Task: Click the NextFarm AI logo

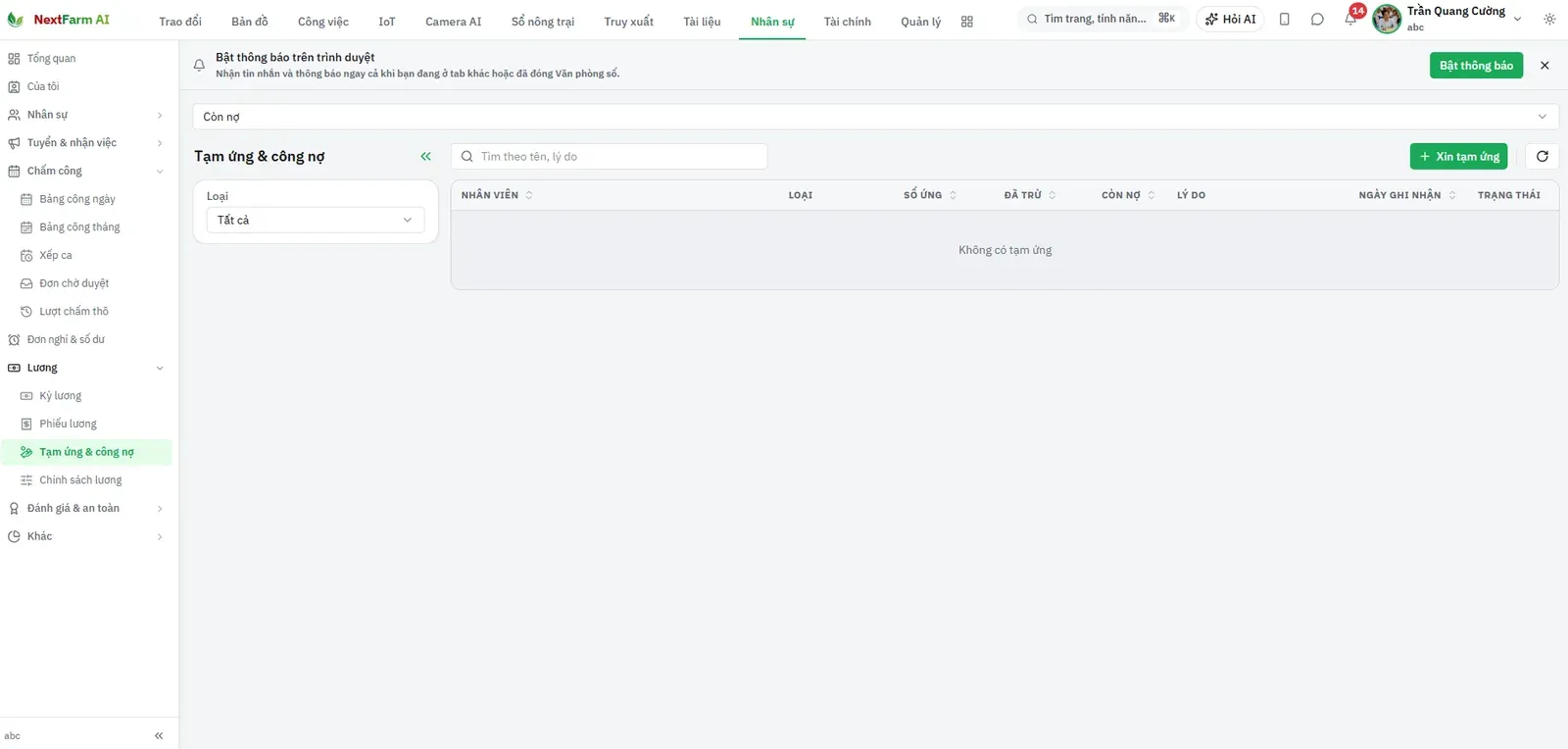Action: click(58, 20)
